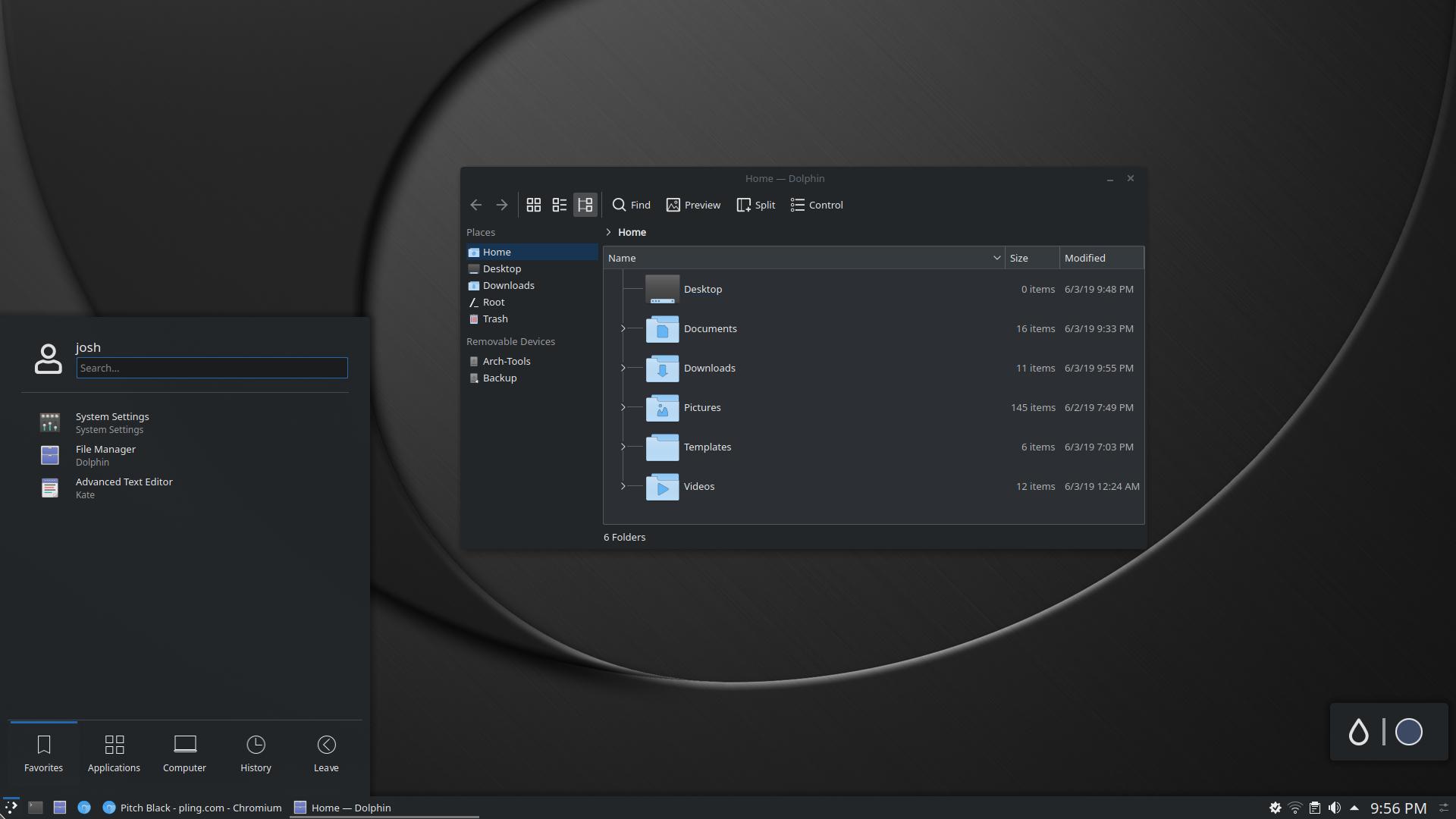Select the Downloads folder icon in file list
The height and width of the screenshot is (819, 1456).
coord(662,368)
